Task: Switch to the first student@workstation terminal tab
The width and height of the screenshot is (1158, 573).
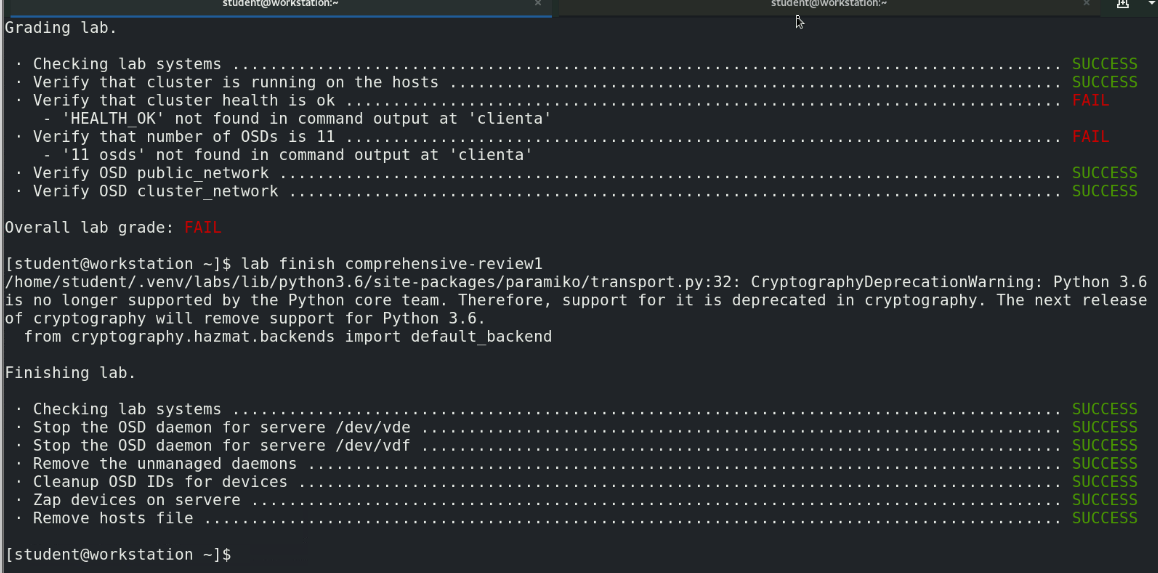Action: click(270, 4)
